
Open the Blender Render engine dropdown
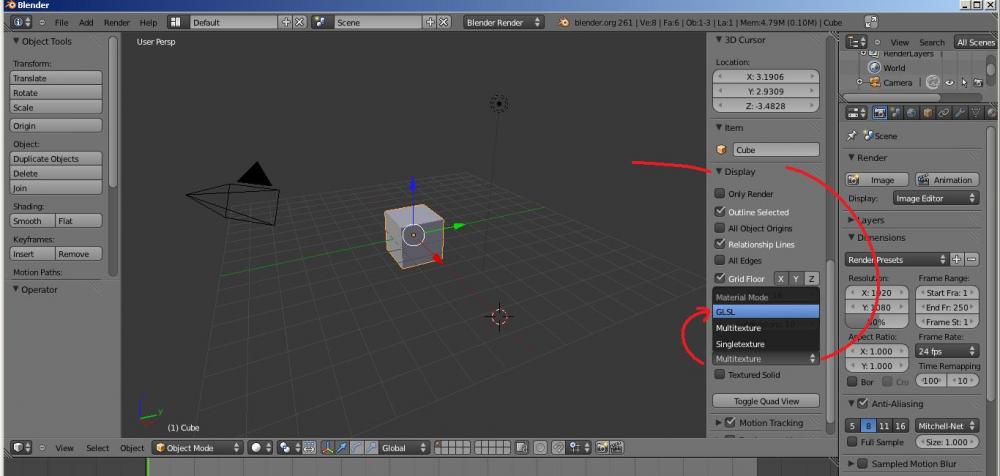[504, 22]
